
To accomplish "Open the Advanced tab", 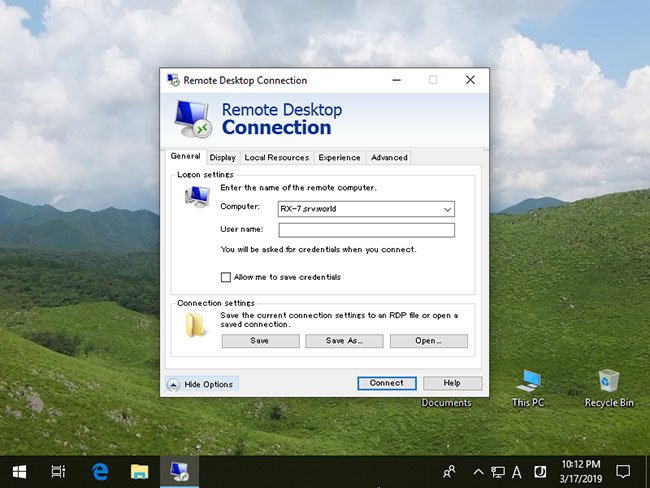I will [389, 158].
